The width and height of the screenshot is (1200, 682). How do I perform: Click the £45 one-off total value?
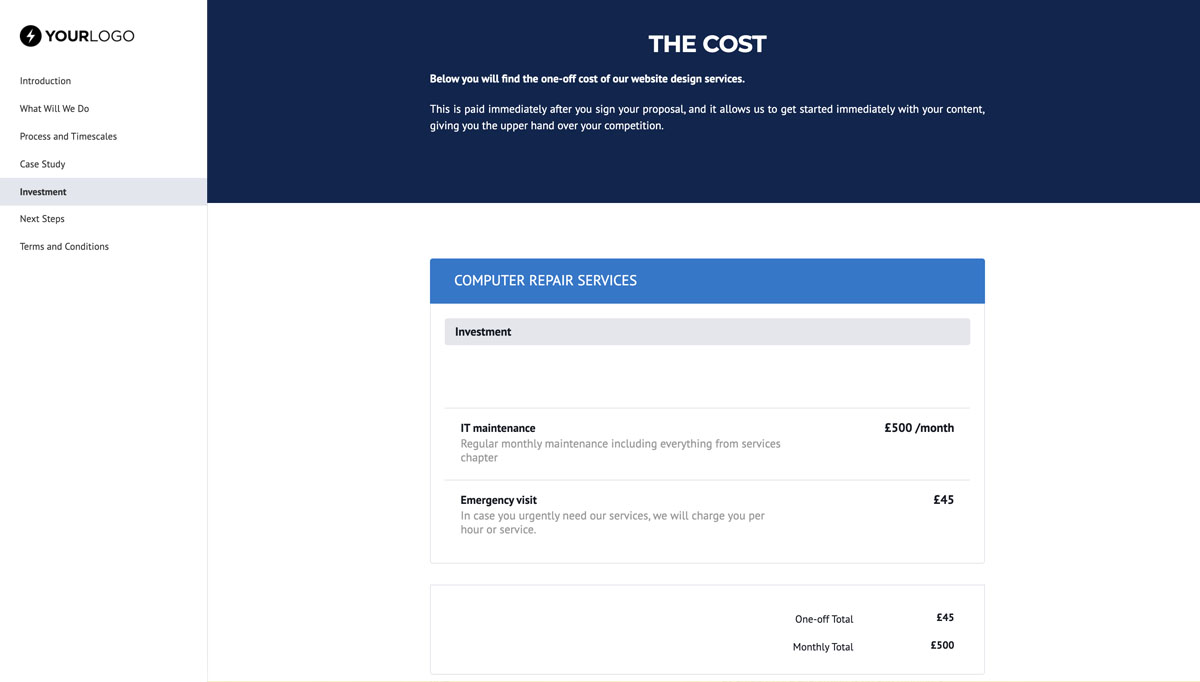click(944, 617)
